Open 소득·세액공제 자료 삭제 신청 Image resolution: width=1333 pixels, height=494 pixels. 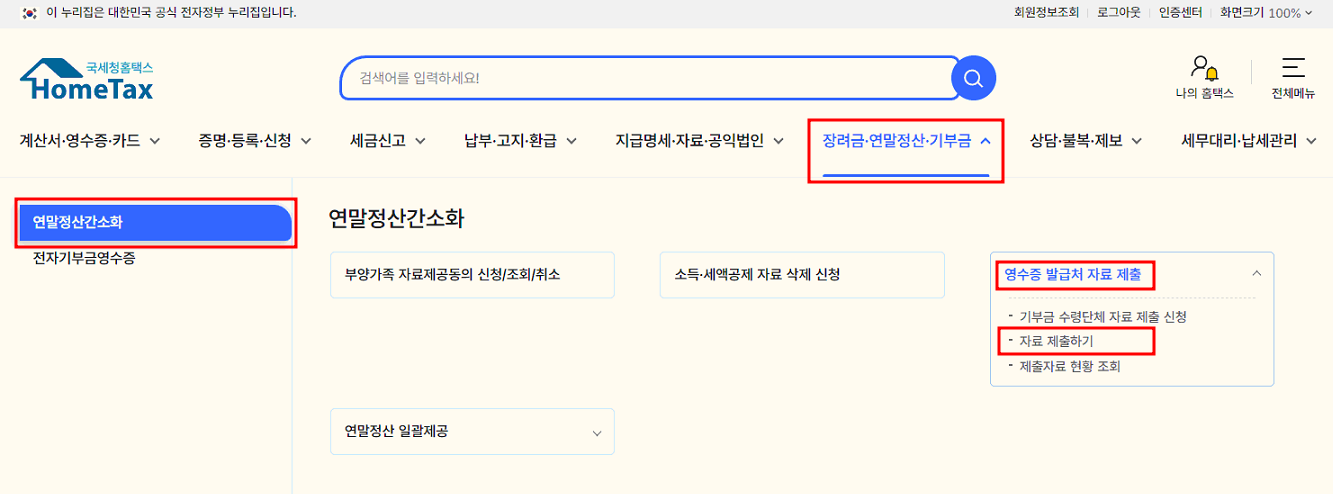click(802, 275)
